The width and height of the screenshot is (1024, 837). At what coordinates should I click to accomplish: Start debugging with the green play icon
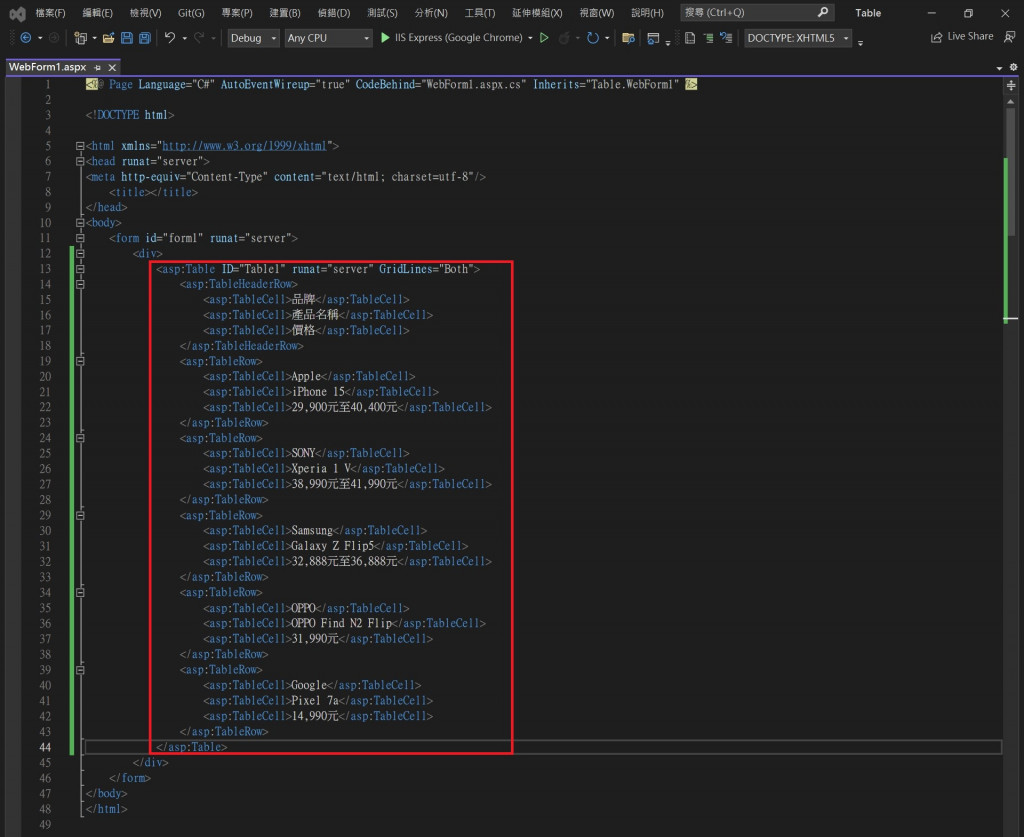(x=385, y=38)
